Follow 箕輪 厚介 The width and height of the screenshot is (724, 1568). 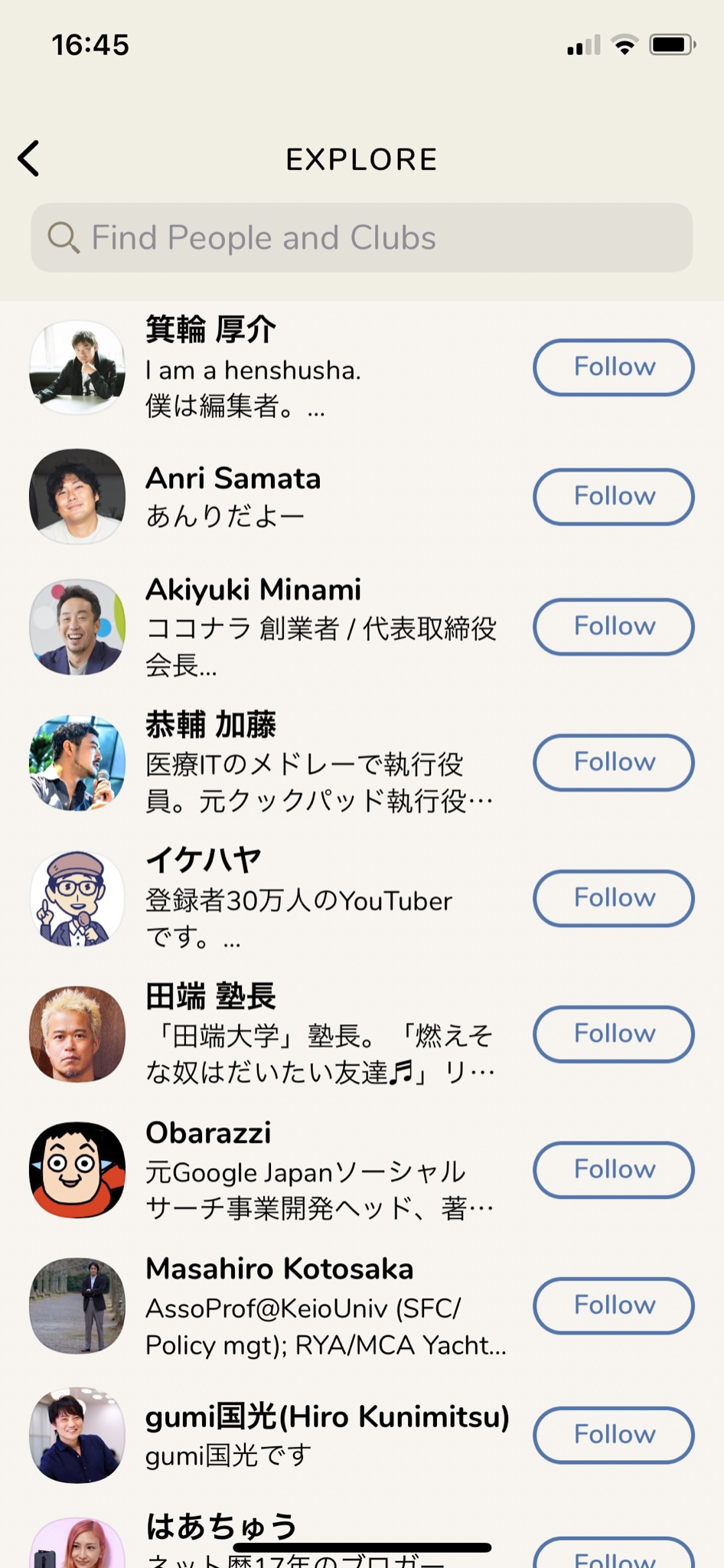[x=614, y=367]
